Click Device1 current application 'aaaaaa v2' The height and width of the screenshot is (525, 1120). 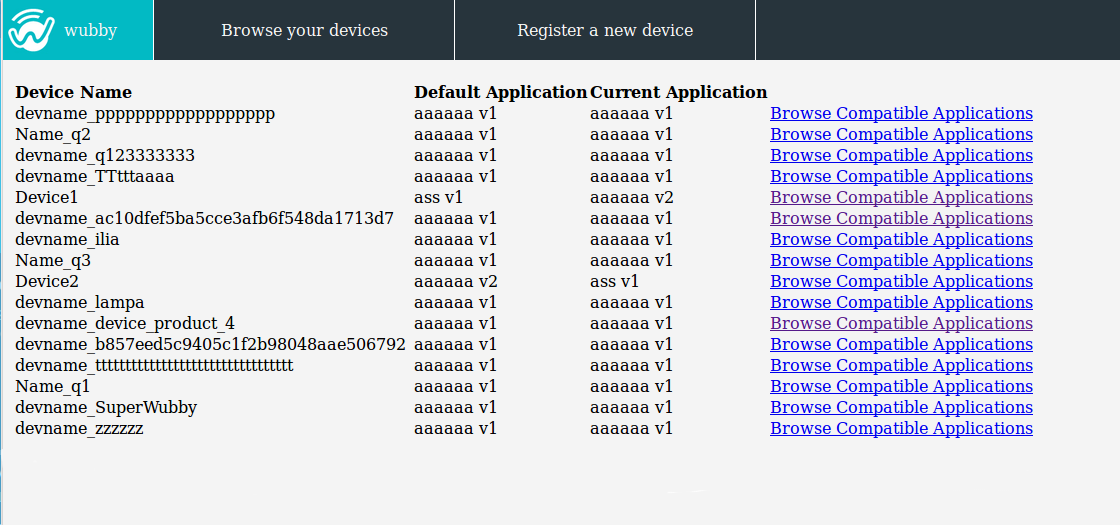pos(631,197)
